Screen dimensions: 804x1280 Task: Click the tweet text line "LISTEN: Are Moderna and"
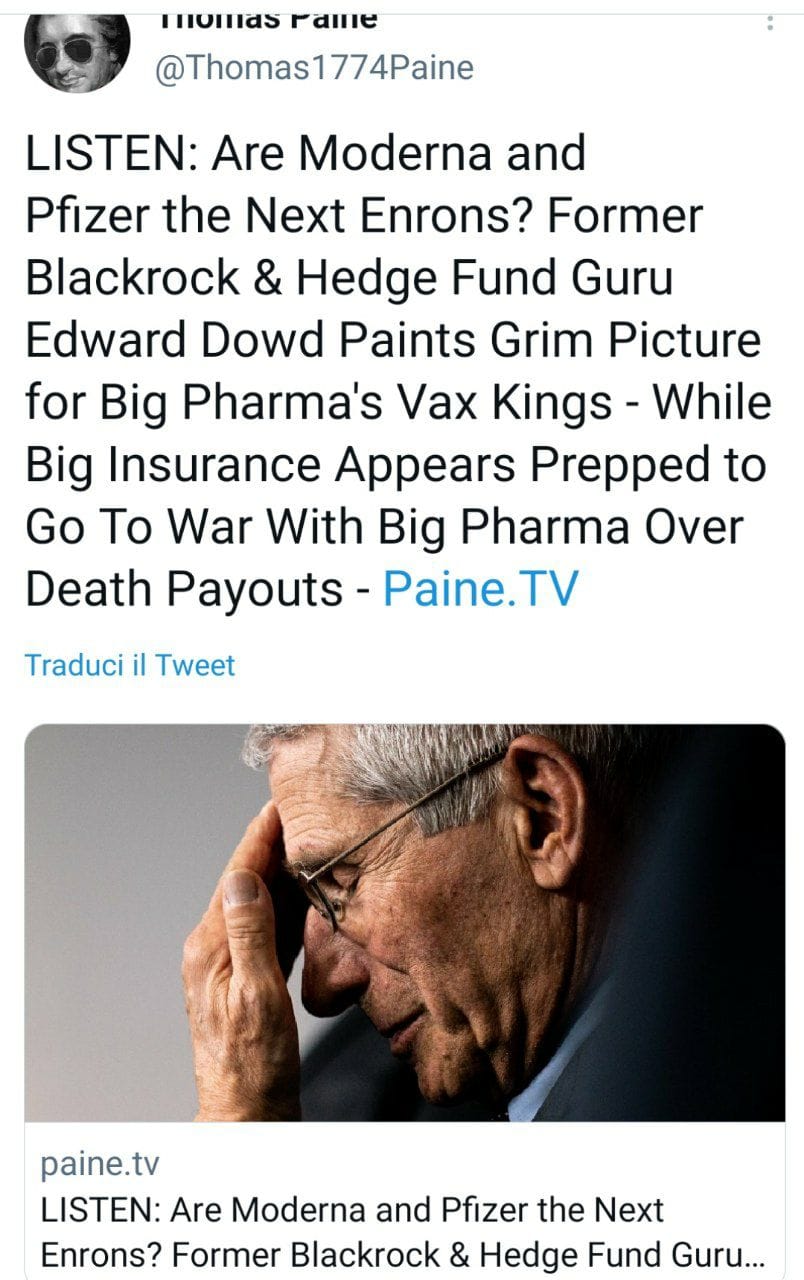click(x=305, y=155)
